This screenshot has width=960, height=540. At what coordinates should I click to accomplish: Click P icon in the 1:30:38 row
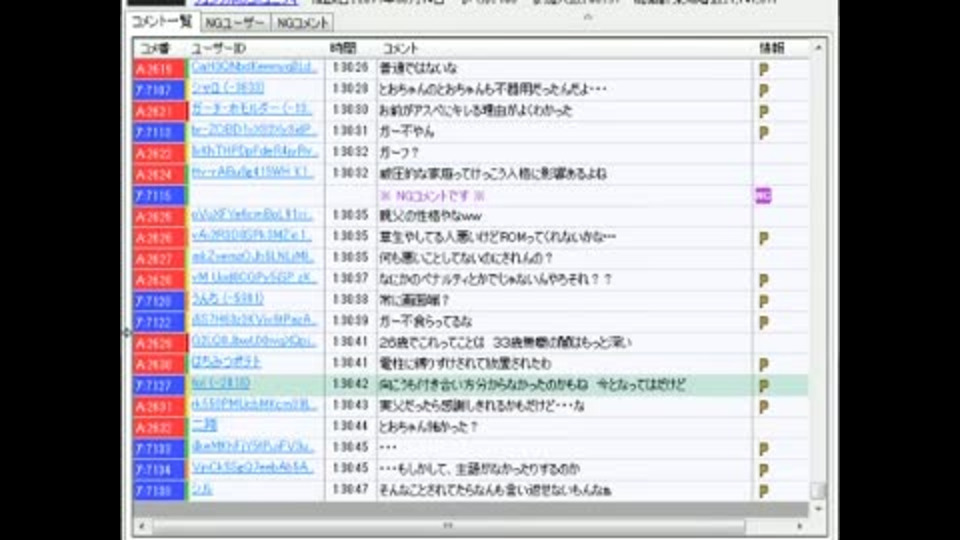pyautogui.click(x=763, y=301)
